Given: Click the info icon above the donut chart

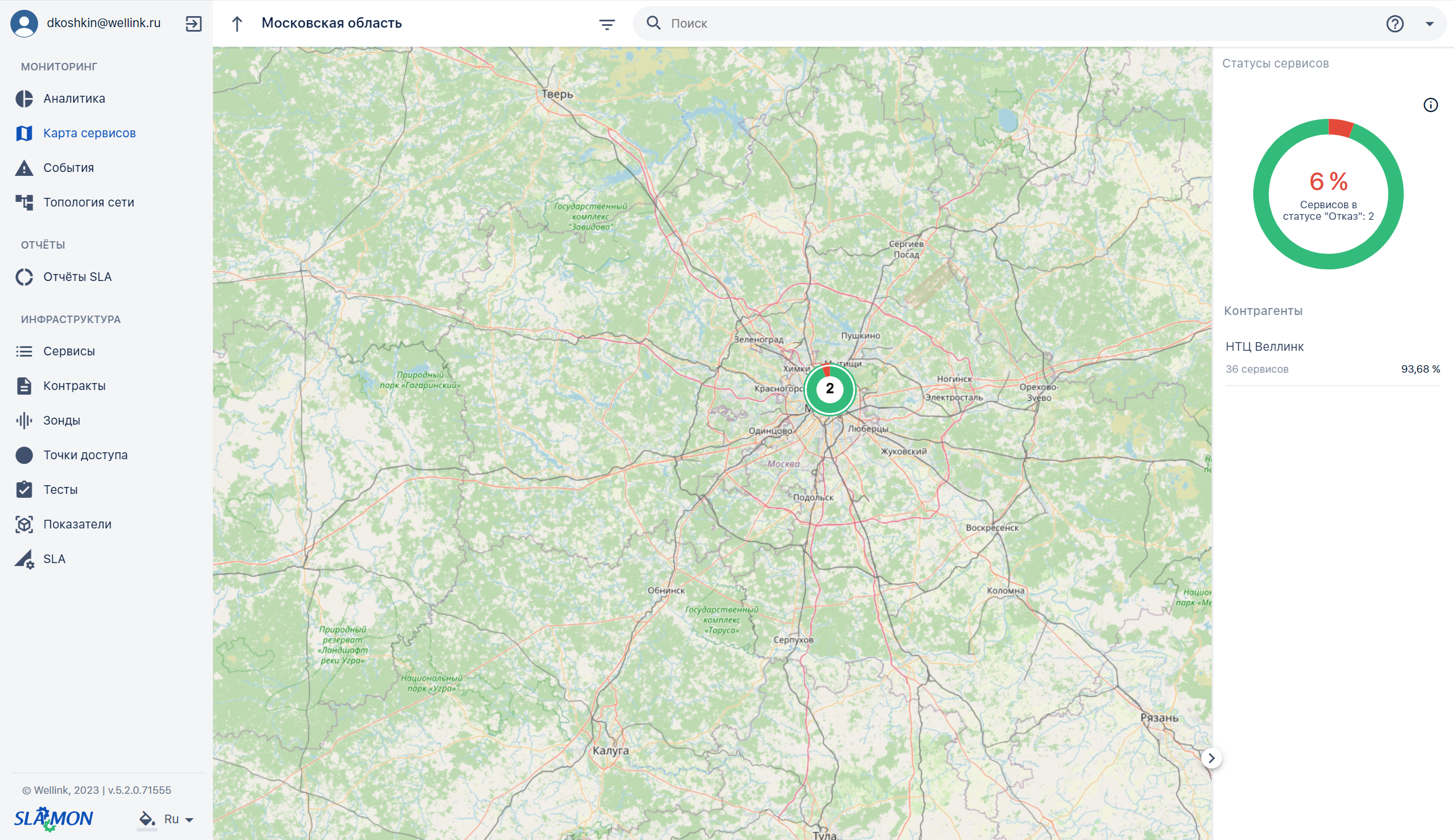Looking at the screenshot, I should point(1430,105).
